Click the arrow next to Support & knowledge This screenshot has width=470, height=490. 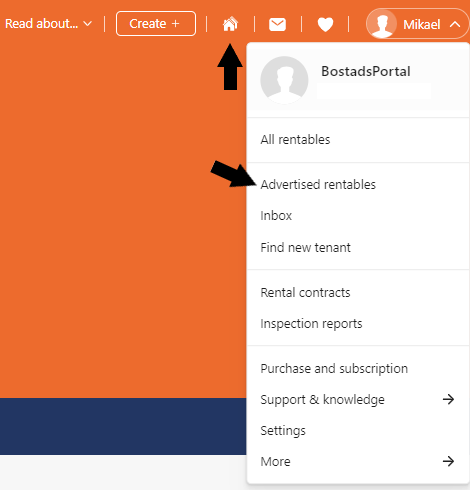tap(448, 399)
